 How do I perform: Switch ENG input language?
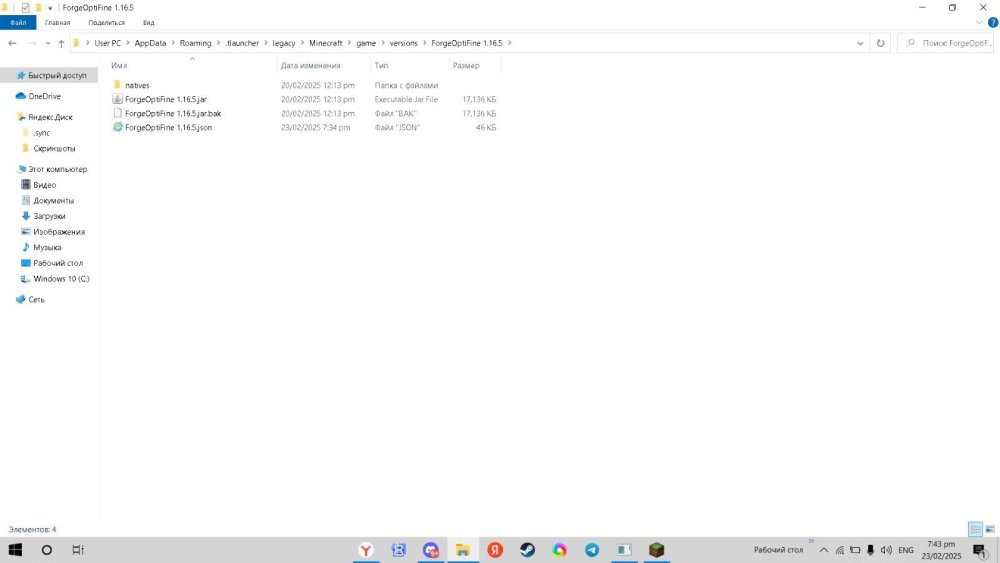pos(906,550)
